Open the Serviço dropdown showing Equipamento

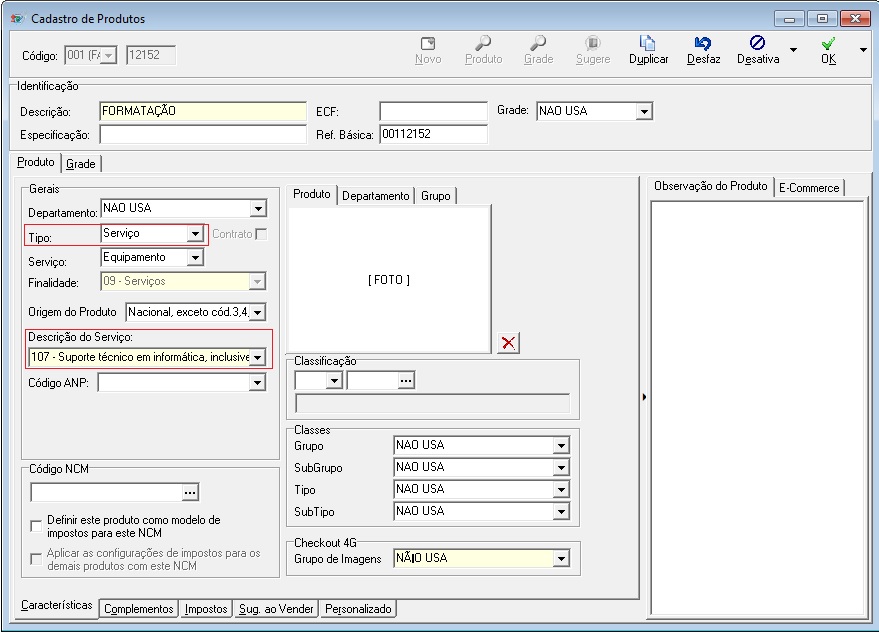[x=195, y=257]
